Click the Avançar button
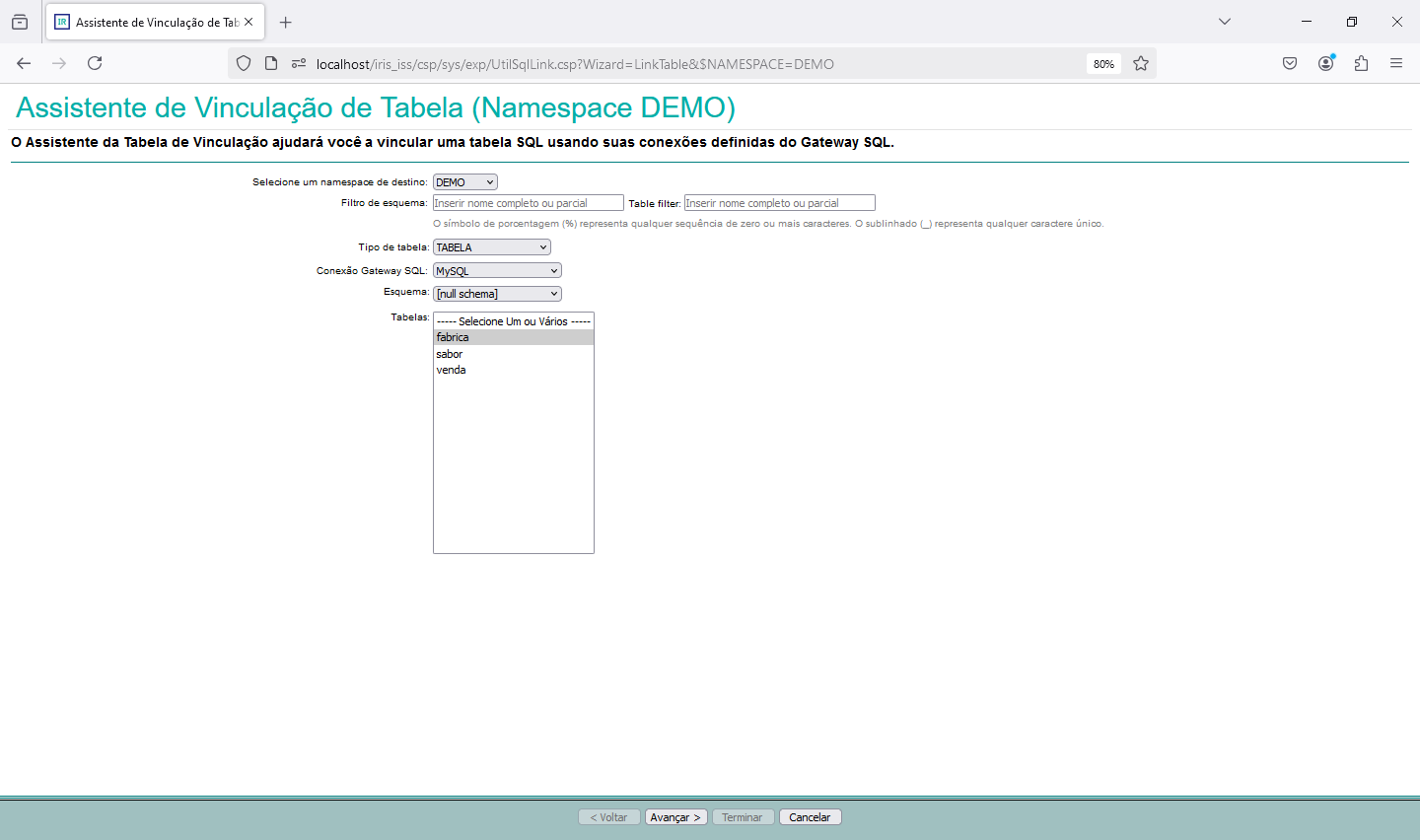The width and height of the screenshot is (1420, 840). (675, 817)
